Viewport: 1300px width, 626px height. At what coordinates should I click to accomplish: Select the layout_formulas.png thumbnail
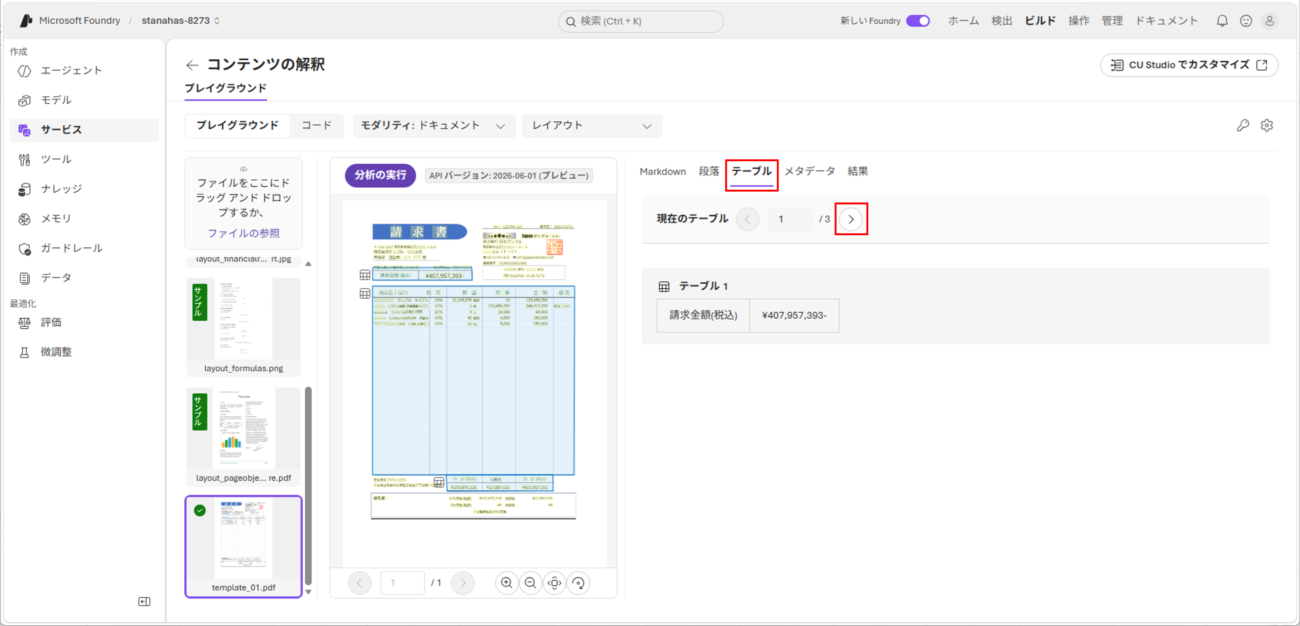coord(243,326)
